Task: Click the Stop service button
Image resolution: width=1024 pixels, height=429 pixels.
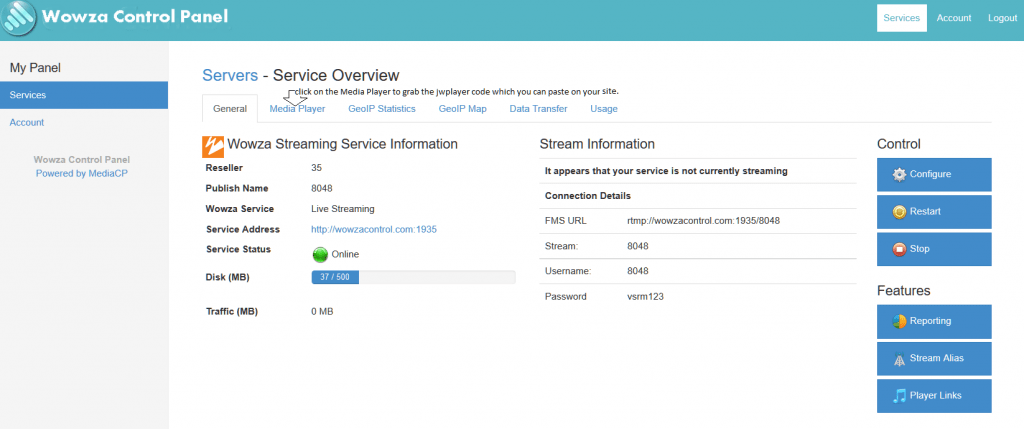Action: click(934, 249)
